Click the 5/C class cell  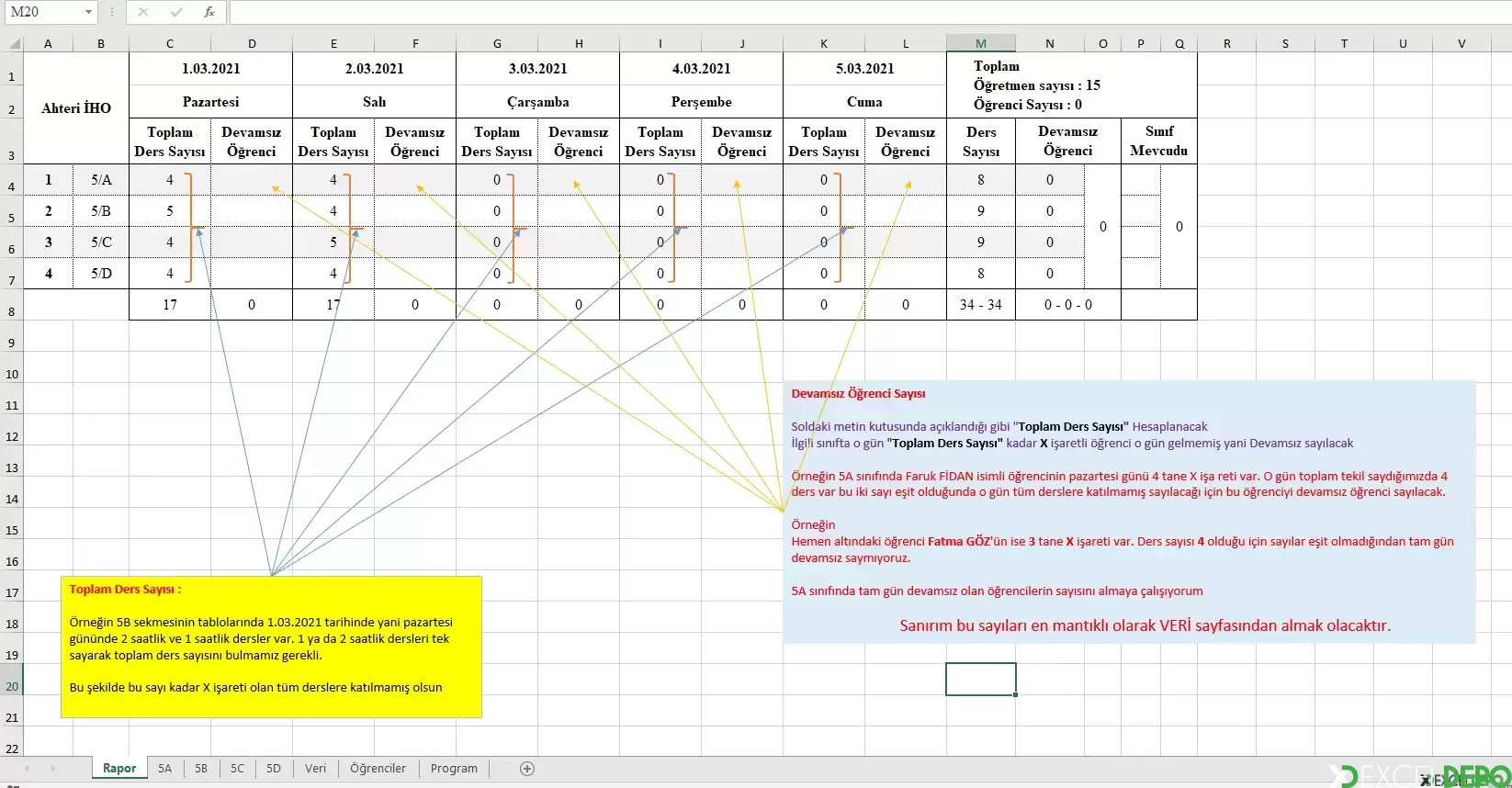(101, 242)
